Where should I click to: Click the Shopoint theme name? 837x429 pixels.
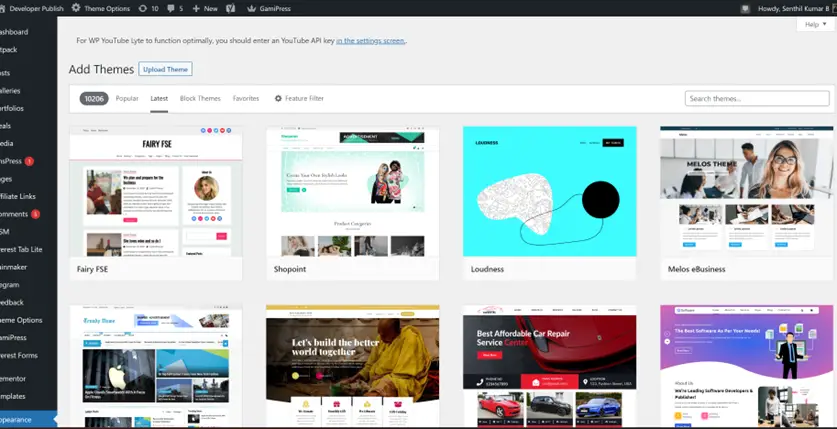(x=290, y=269)
